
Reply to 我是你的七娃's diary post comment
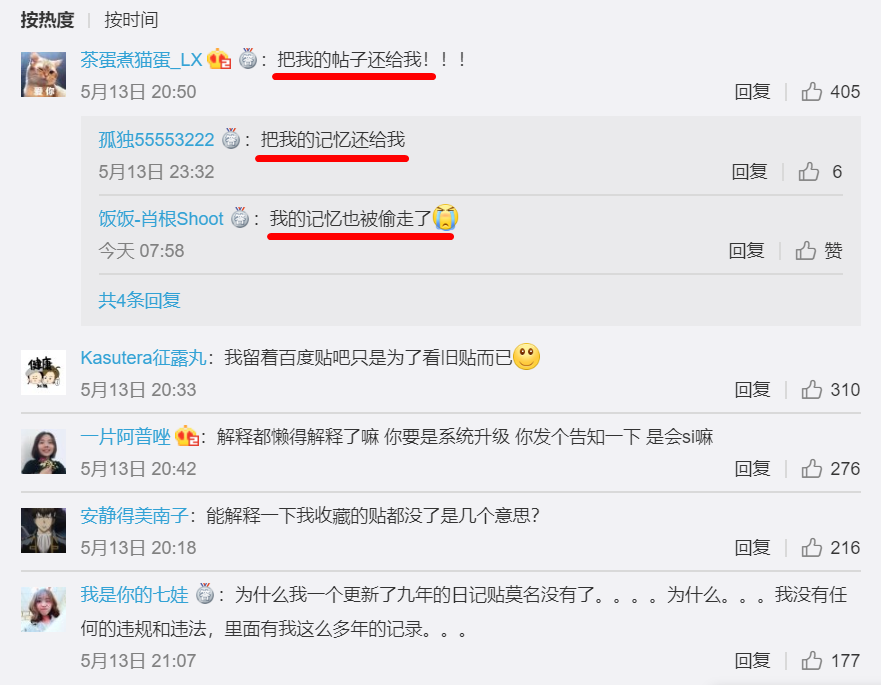[752, 661]
